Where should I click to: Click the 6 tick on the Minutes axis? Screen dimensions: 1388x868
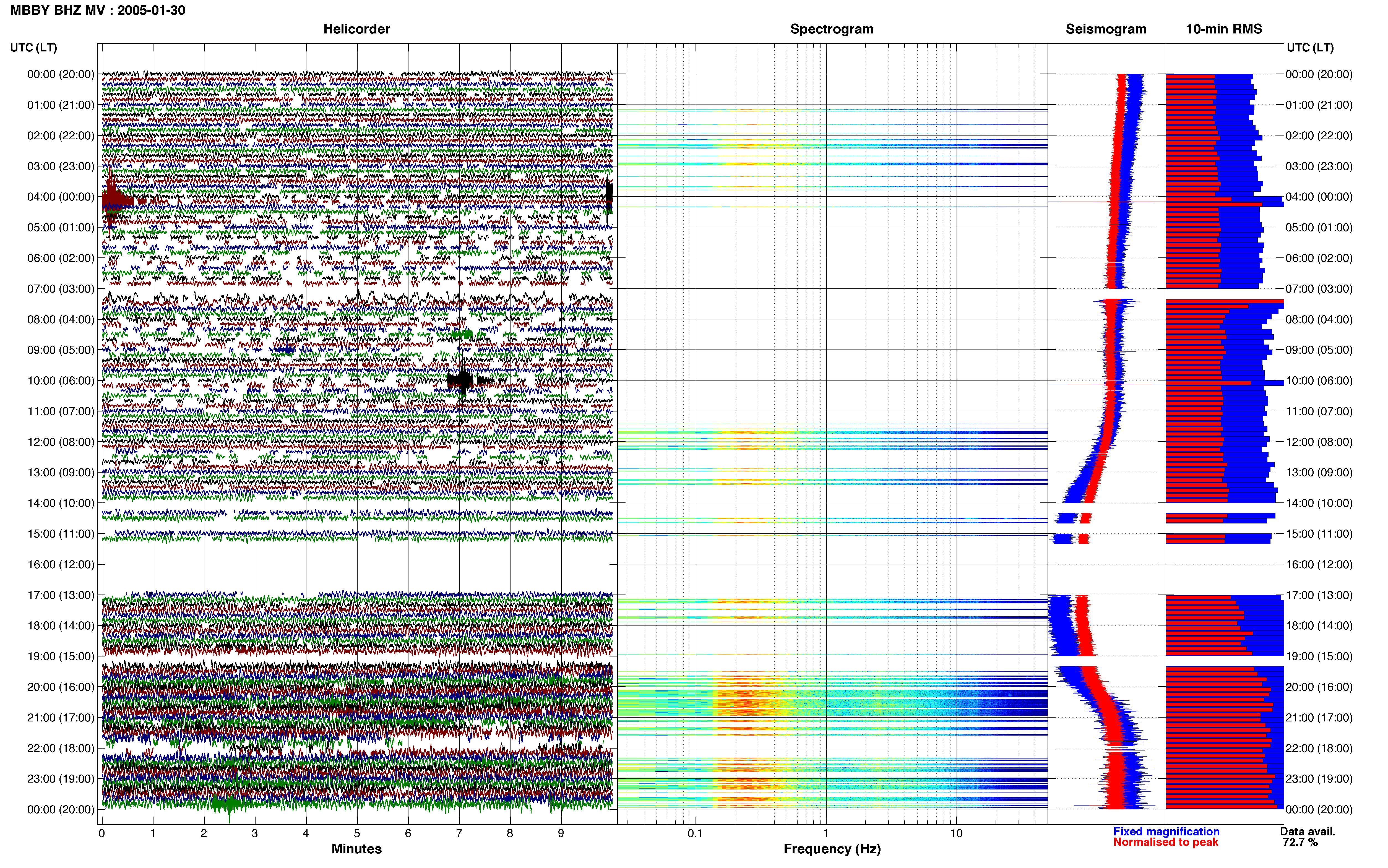408,833
